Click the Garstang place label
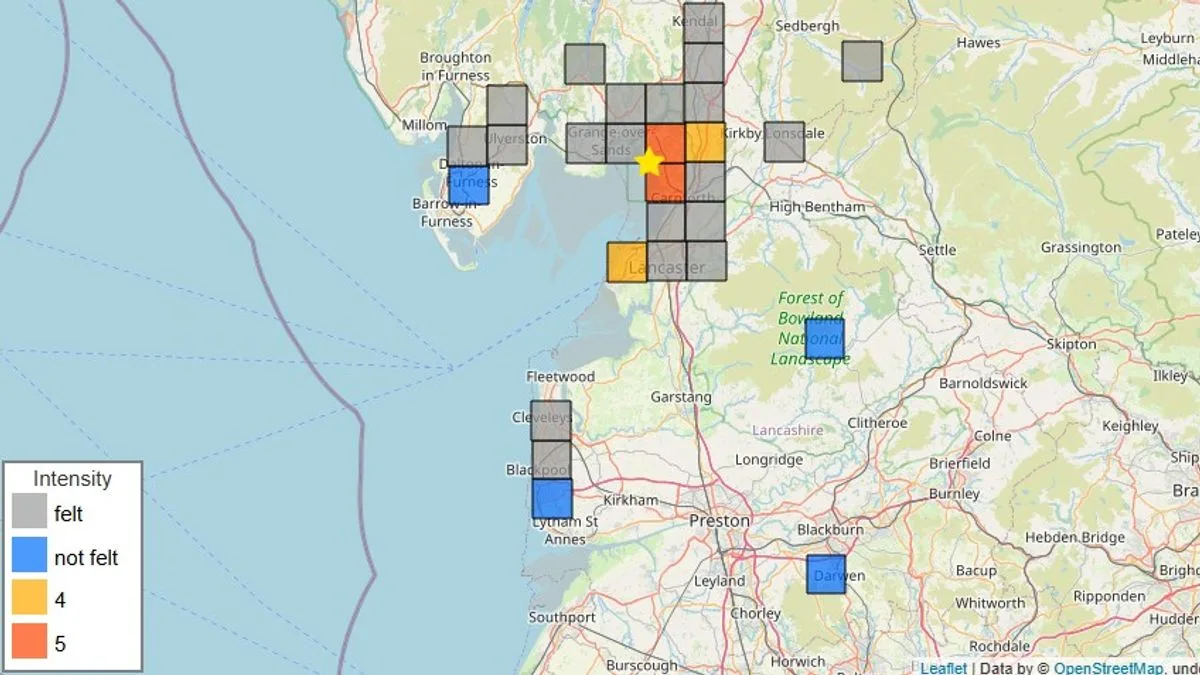 click(681, 397)
